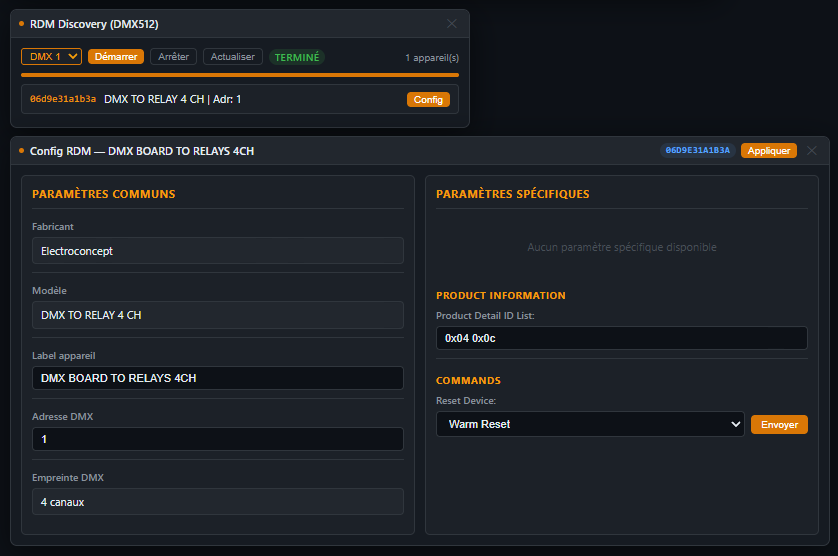838x556 pixels.
Task: Click the TERMINÉ status badge
Action: tap(297, 57)
